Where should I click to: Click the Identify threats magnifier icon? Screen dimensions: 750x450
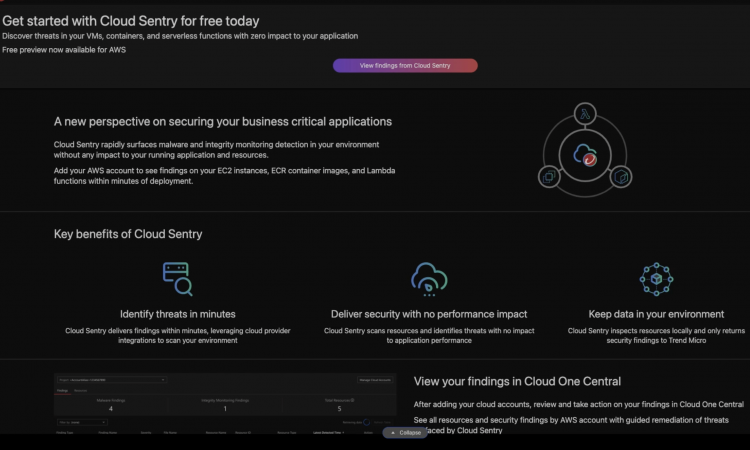click(177, 278)
